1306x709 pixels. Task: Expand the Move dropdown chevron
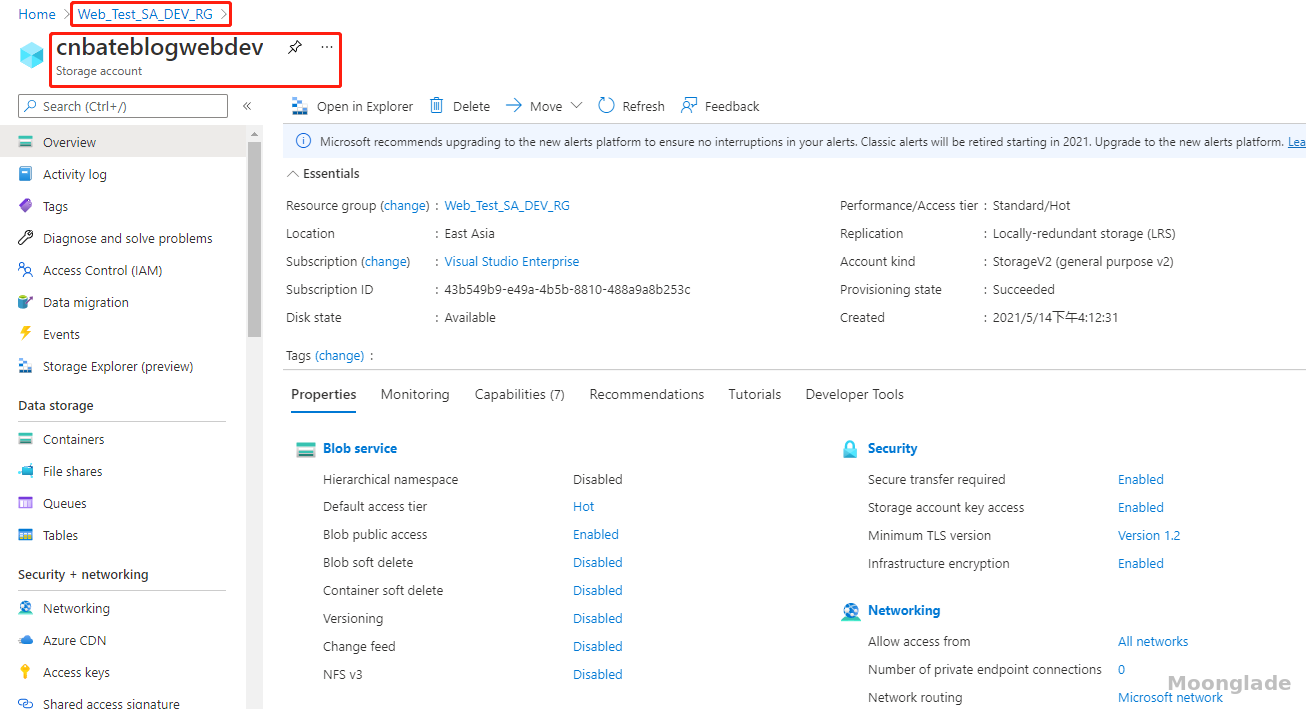pyautogui.click(x=576, y=106)
